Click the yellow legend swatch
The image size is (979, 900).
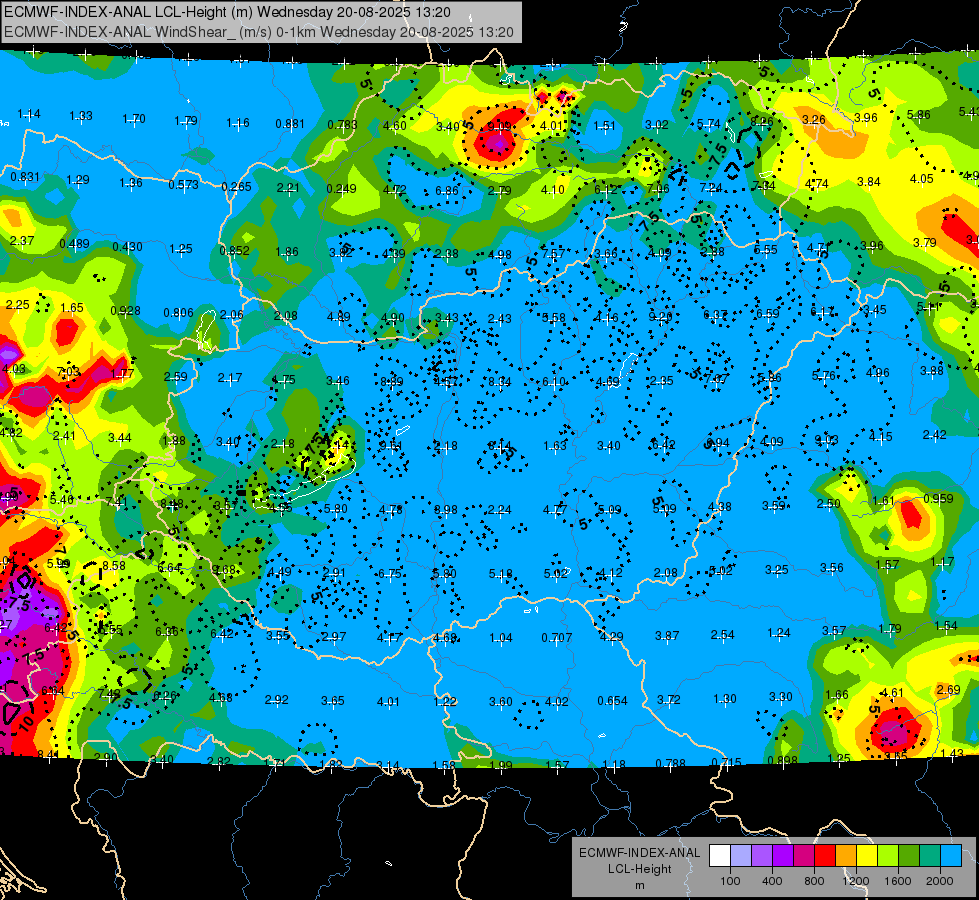click(x=867, y=856)
